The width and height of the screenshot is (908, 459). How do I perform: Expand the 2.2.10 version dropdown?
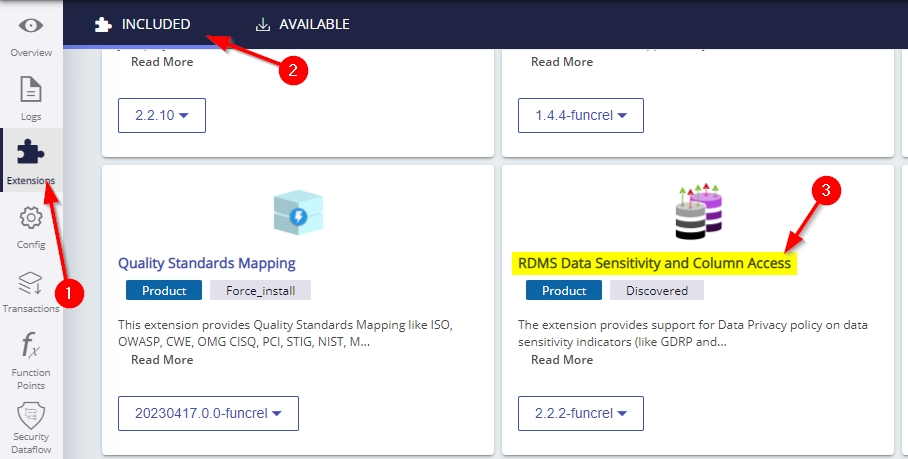tap(161, 115)
